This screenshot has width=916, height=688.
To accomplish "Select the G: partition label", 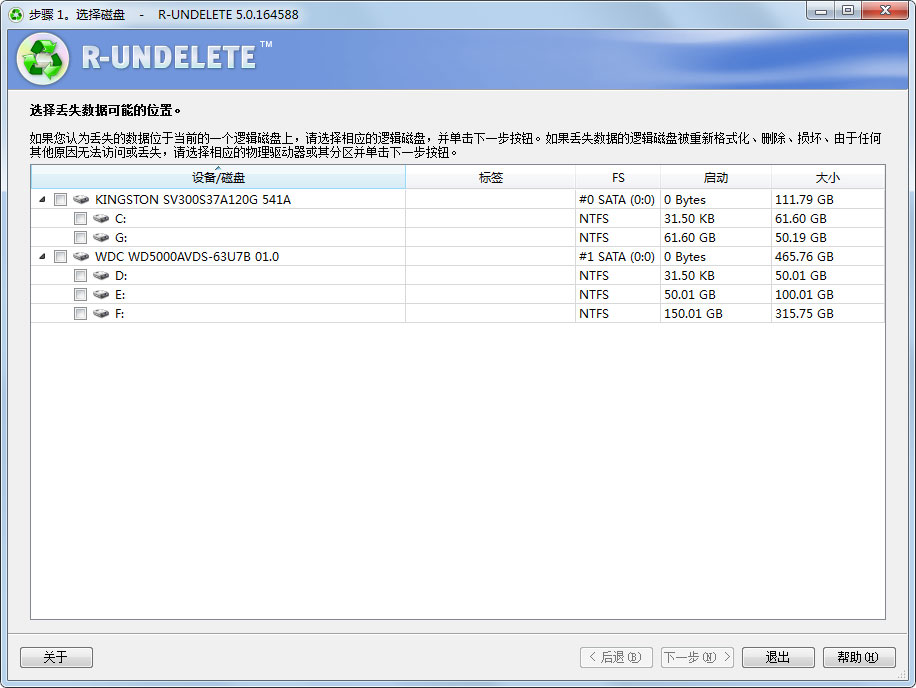I will pos(121,238).
